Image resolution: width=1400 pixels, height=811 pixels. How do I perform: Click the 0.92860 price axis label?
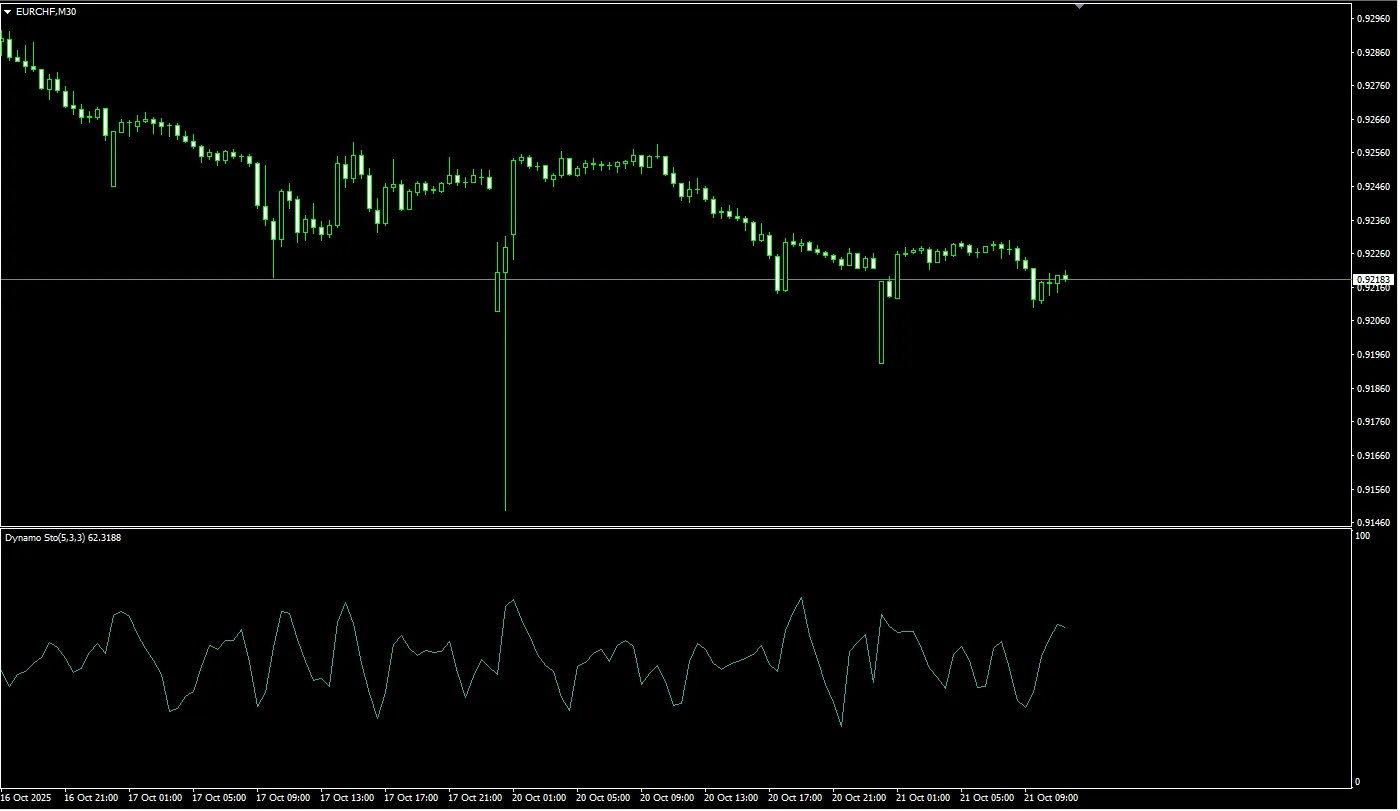[1373, 52]
